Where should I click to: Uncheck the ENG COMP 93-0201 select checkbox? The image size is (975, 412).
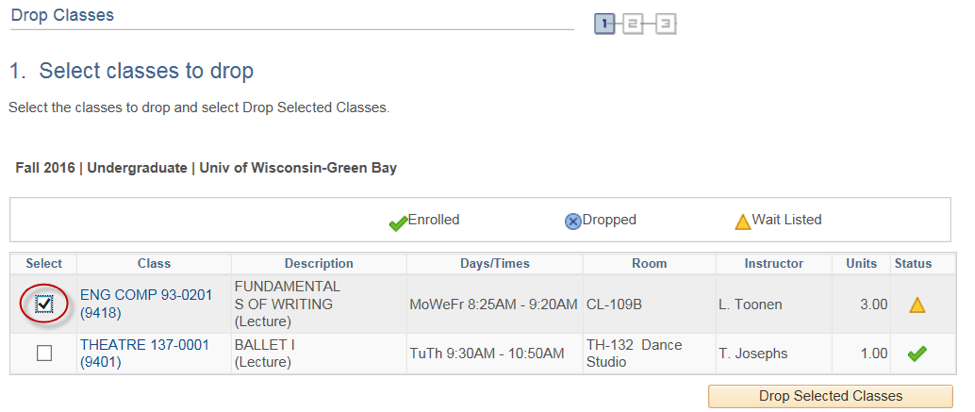pyautogui.click(x=44, y=304)
